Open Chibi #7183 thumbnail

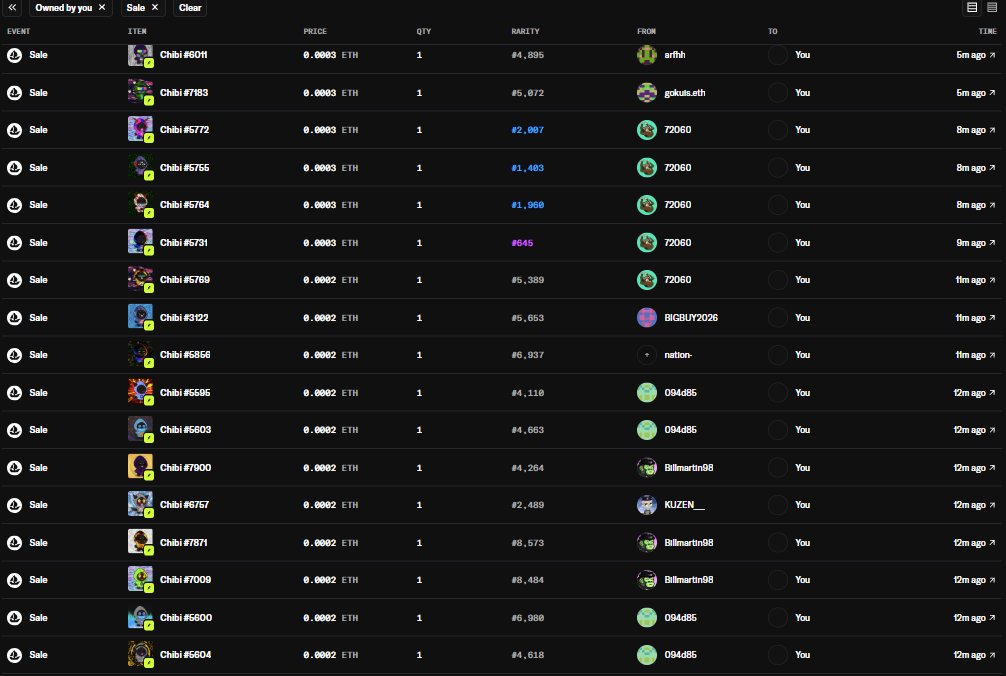pyautogui.click(x=140, y=92)
